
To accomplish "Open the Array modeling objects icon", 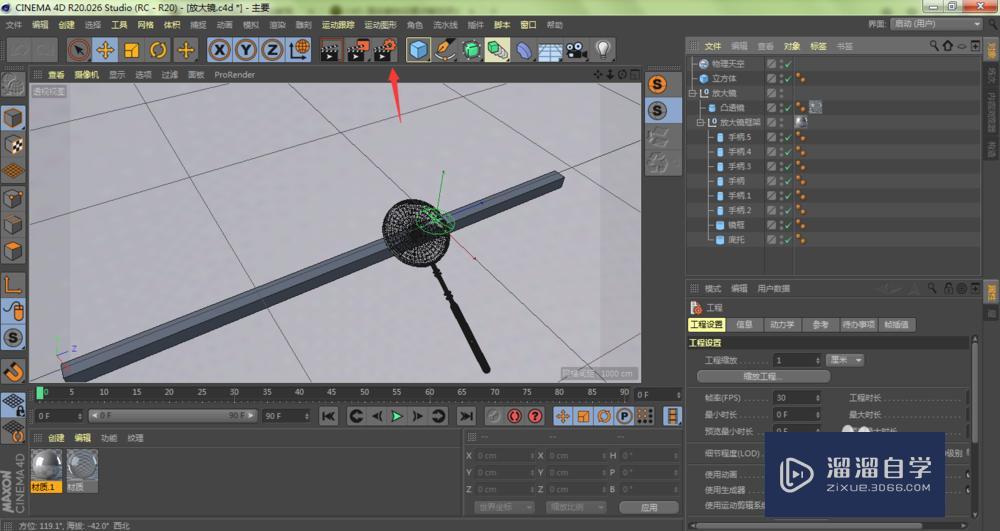I will click(x=497, y=50).
